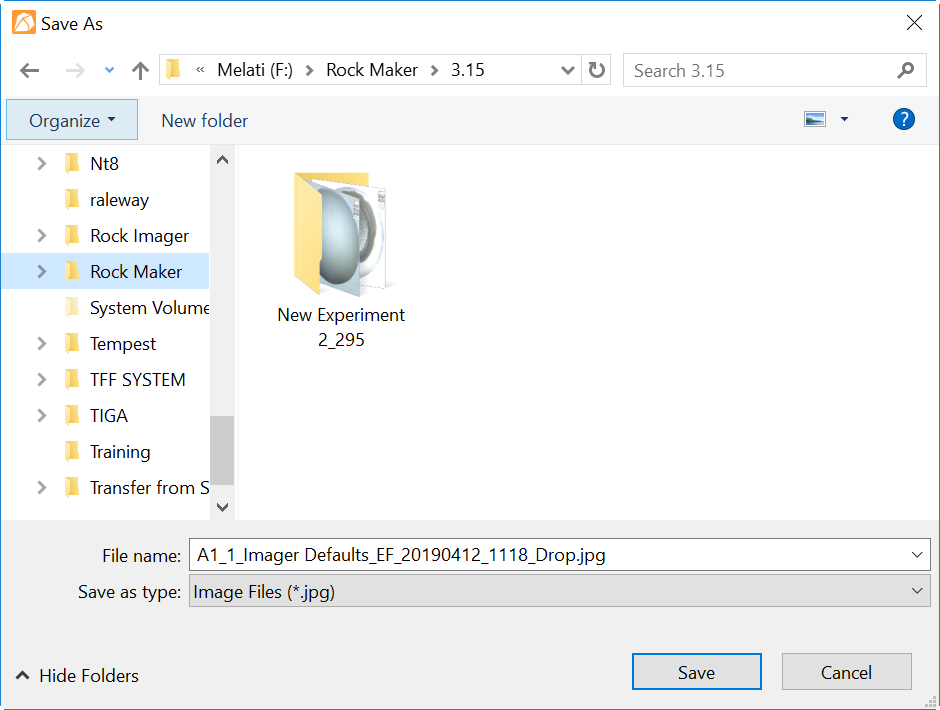The height and width of the screenshot is (710, 940).
Task: Click the Rock Maker app icon in titlebar
Action: [24, 22]
